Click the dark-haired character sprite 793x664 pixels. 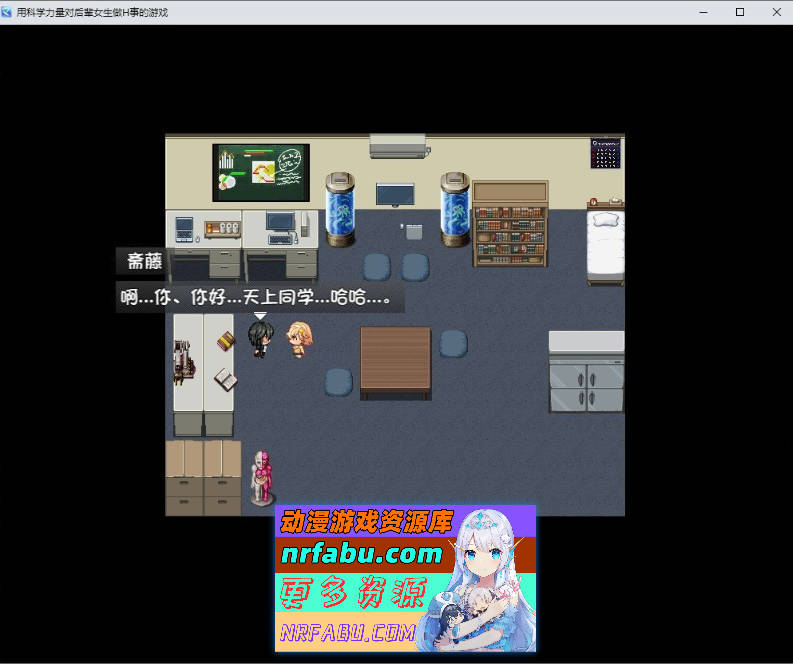[x=260, y=338]
